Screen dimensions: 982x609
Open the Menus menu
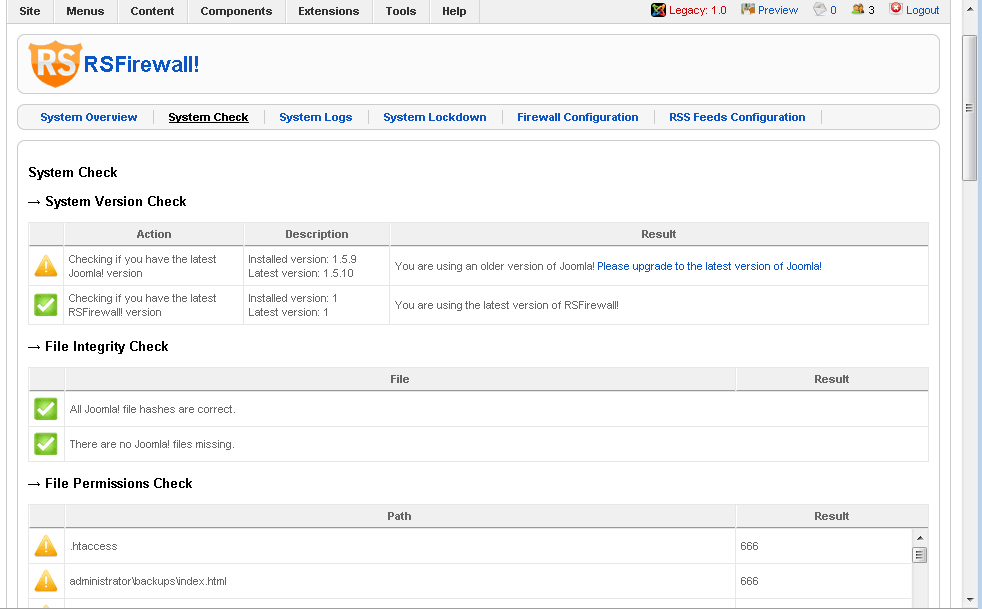pyautogui.click(x=85, y=11)
